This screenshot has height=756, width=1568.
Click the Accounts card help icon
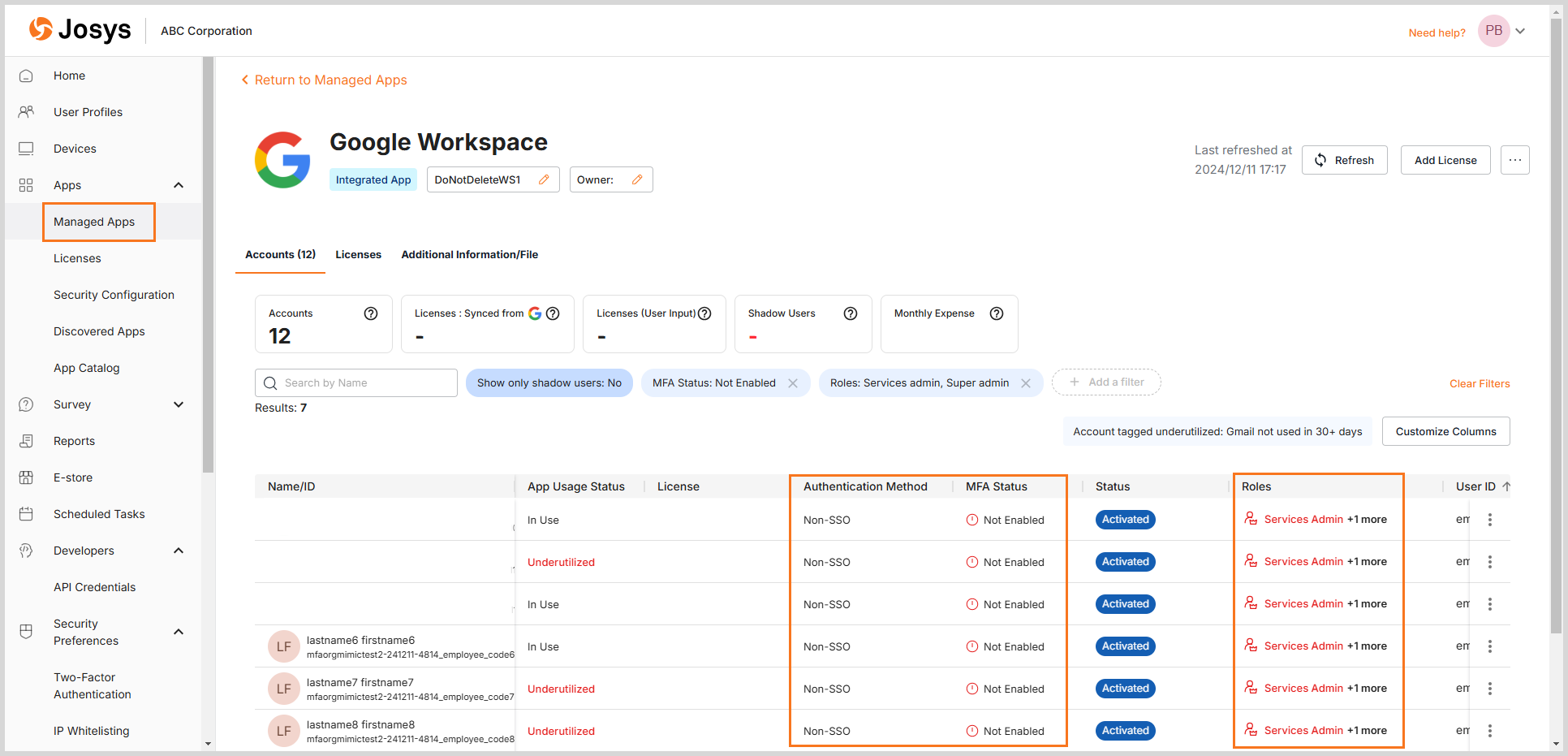coord(371,313)
